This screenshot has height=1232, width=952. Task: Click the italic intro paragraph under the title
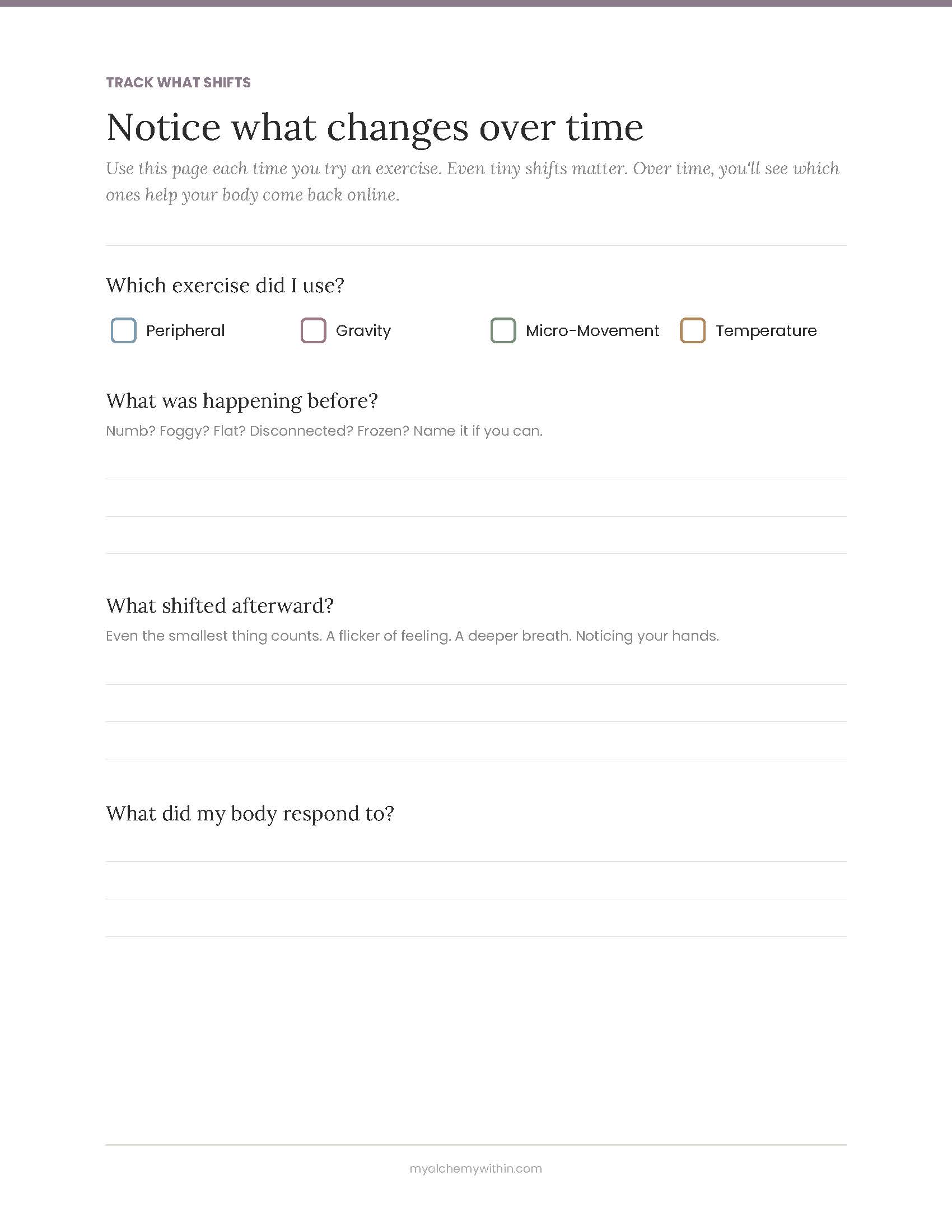click(x=473, y=181)
